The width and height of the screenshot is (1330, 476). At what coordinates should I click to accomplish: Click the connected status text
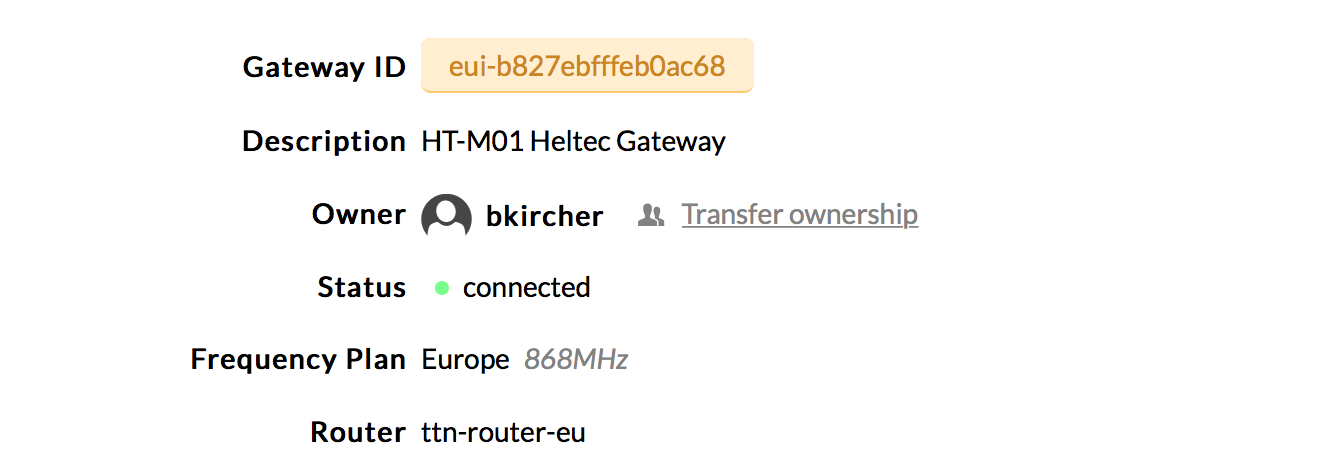pyautogui.click(x=527, y=287)
